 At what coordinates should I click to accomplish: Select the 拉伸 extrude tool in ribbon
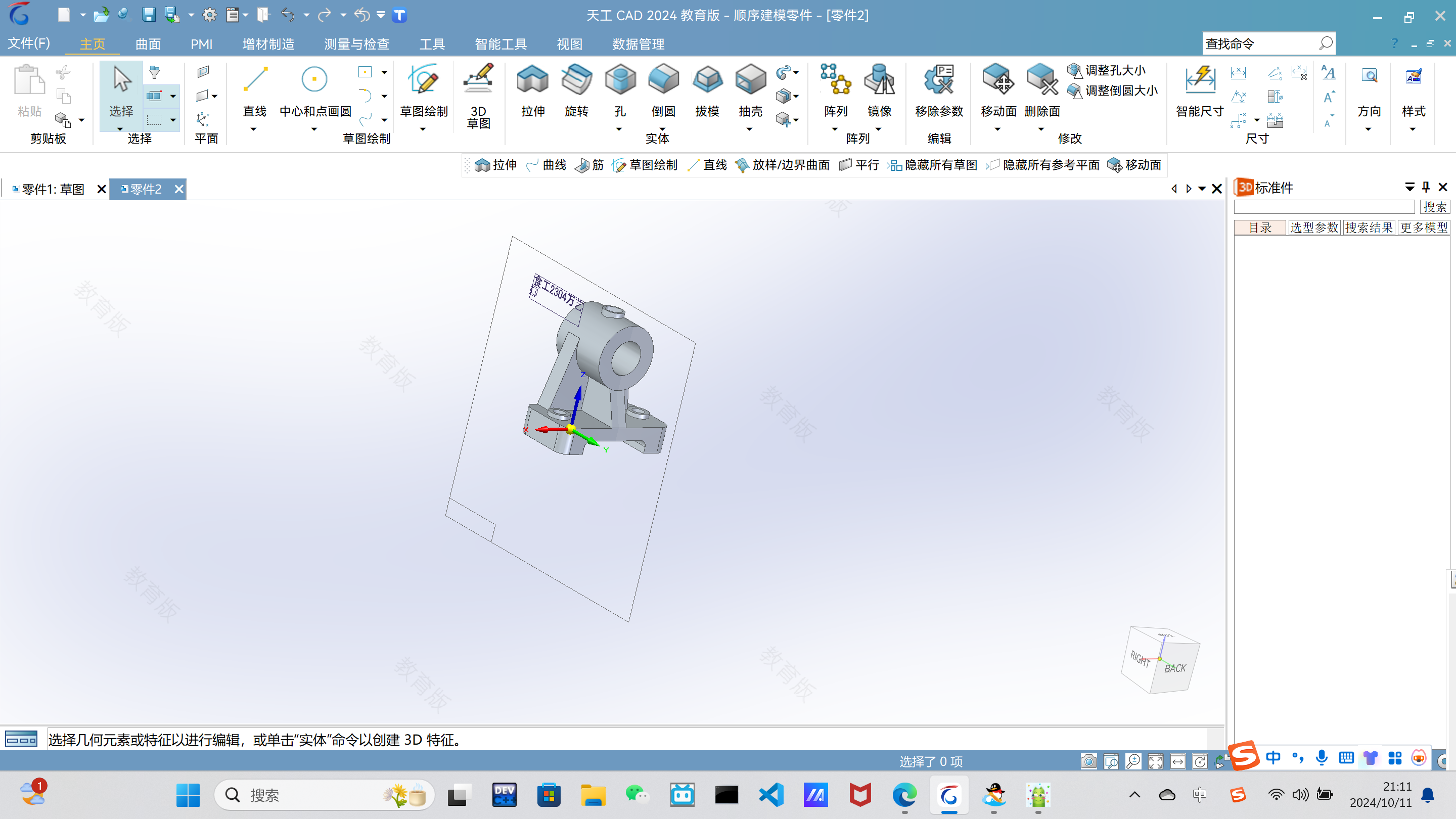coord(532,90)
